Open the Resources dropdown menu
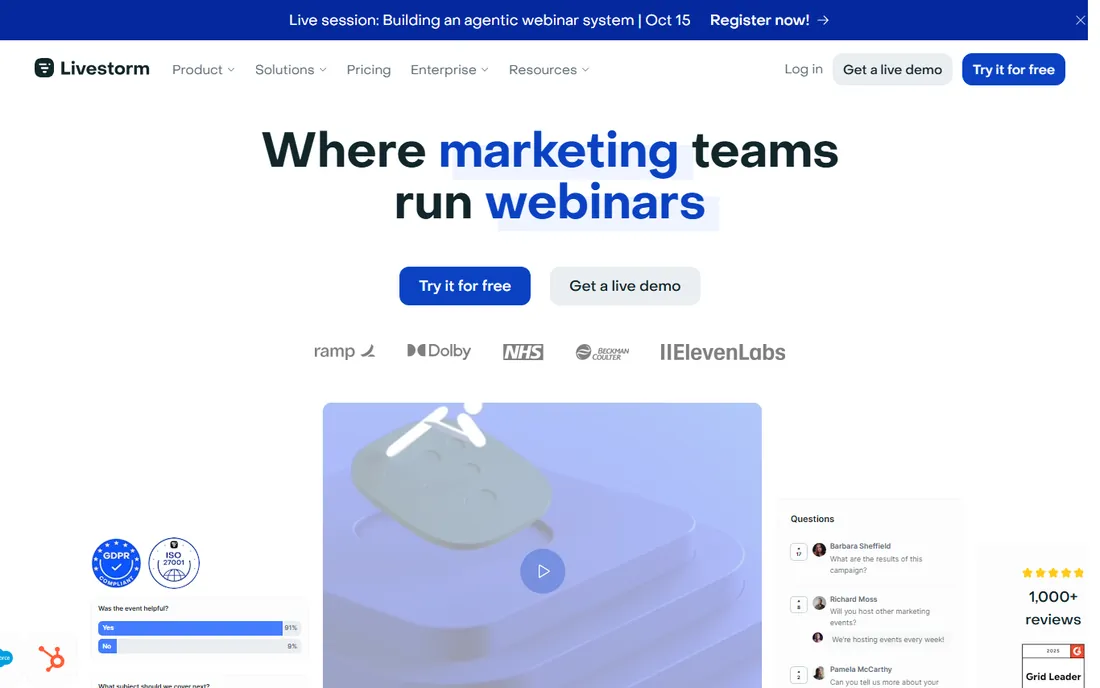 pyautogui.click(x=549, y=69)
